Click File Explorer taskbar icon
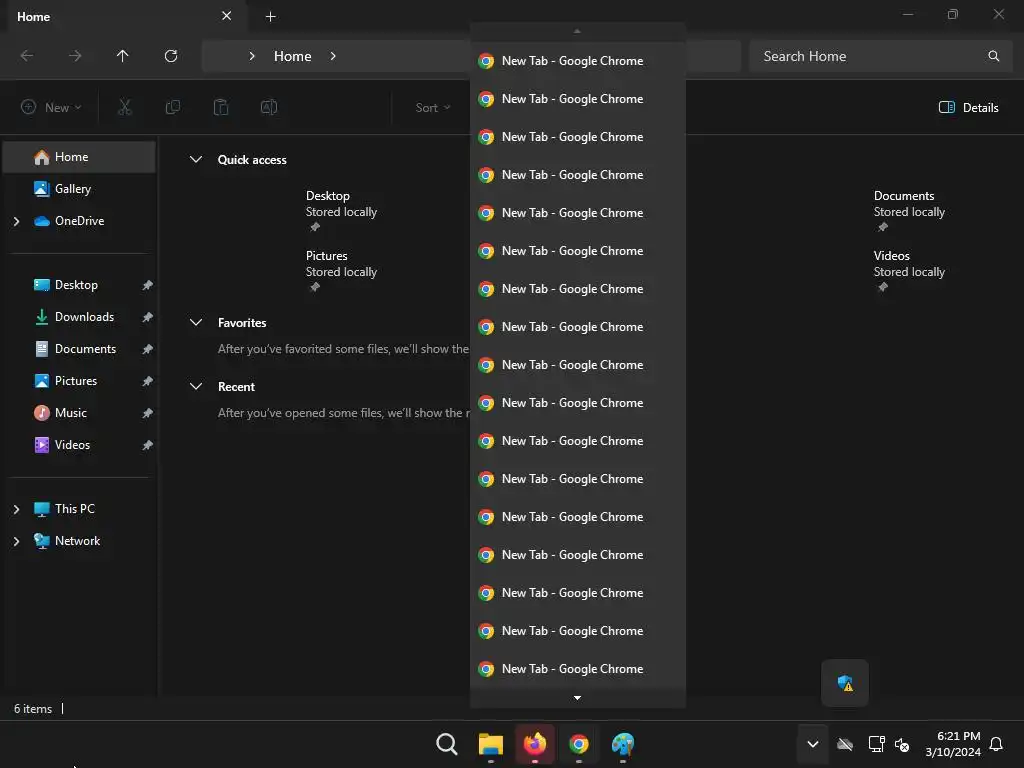 click(x=491, y=744)
